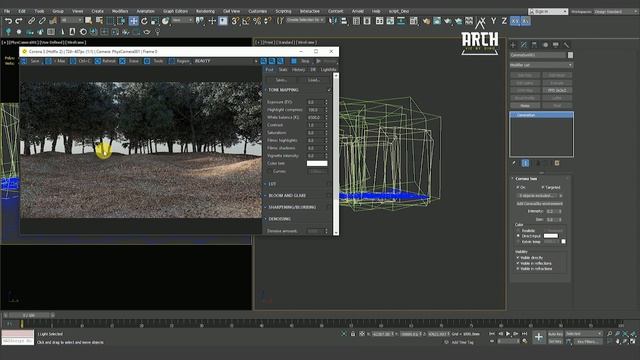Activate the Select and Rotate tool
Viewport: 640px width, 360px height.
click(x=144, y=21)
